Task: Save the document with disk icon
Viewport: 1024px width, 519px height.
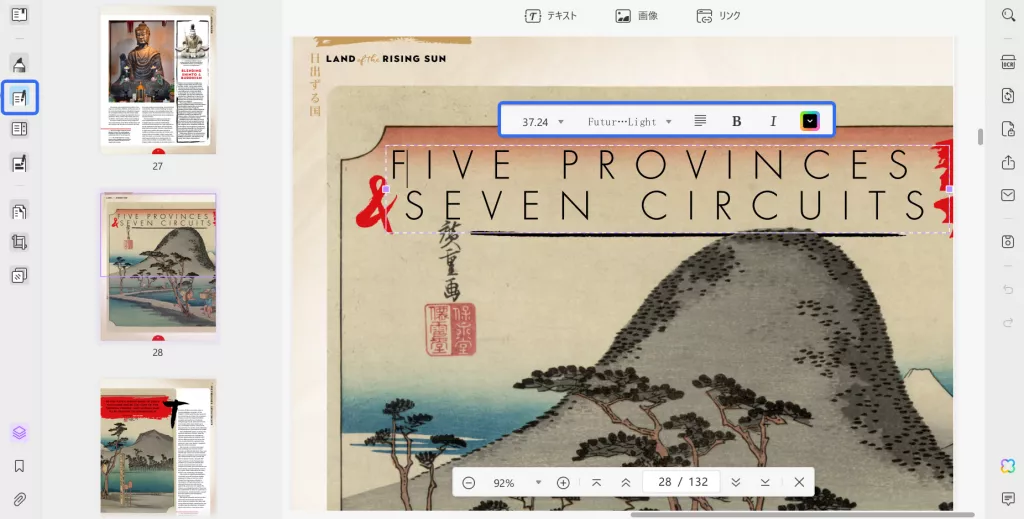Action: [1008, 241]
